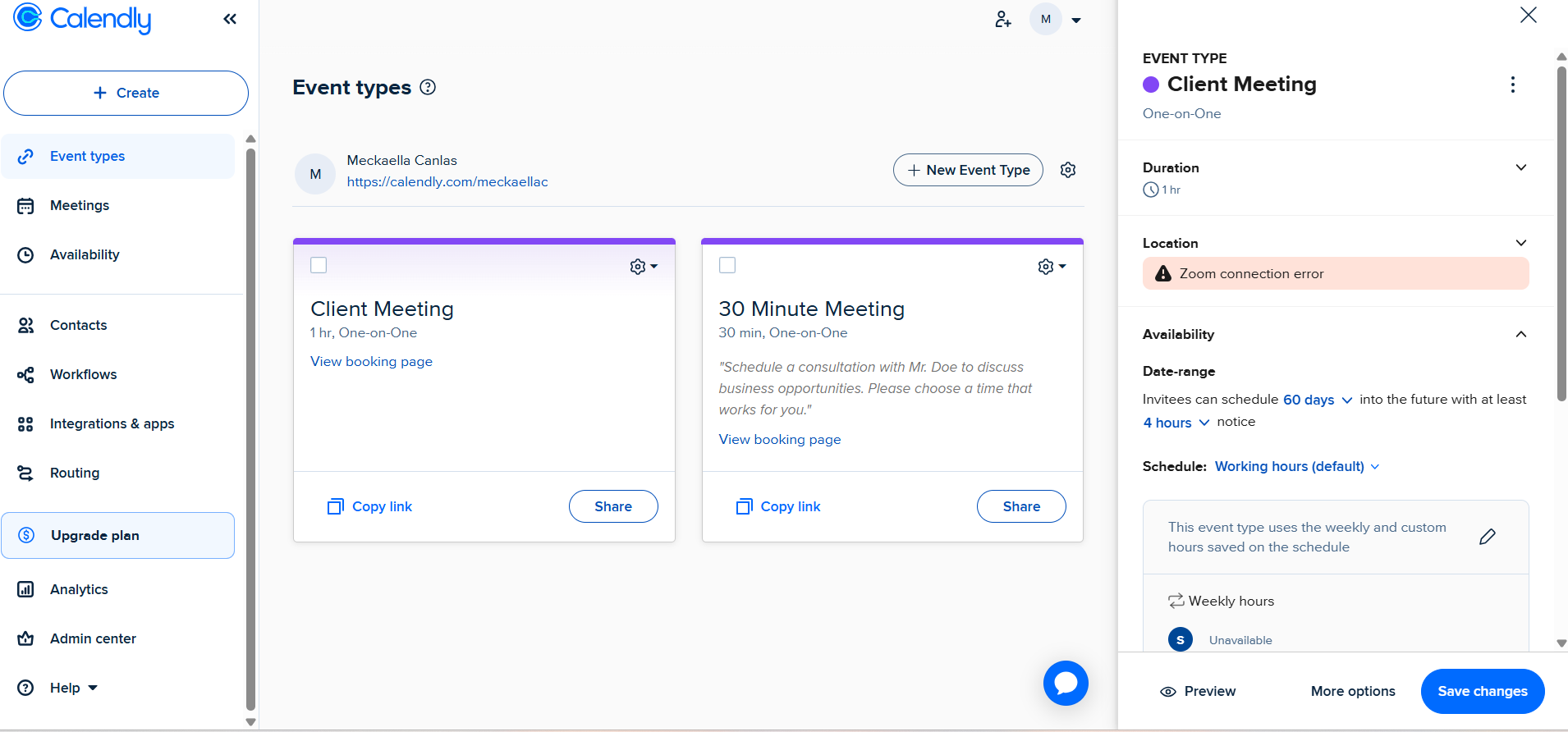Click New Event Type button
The height and width of the screenshot is (732, 1568).
point(968,170)
